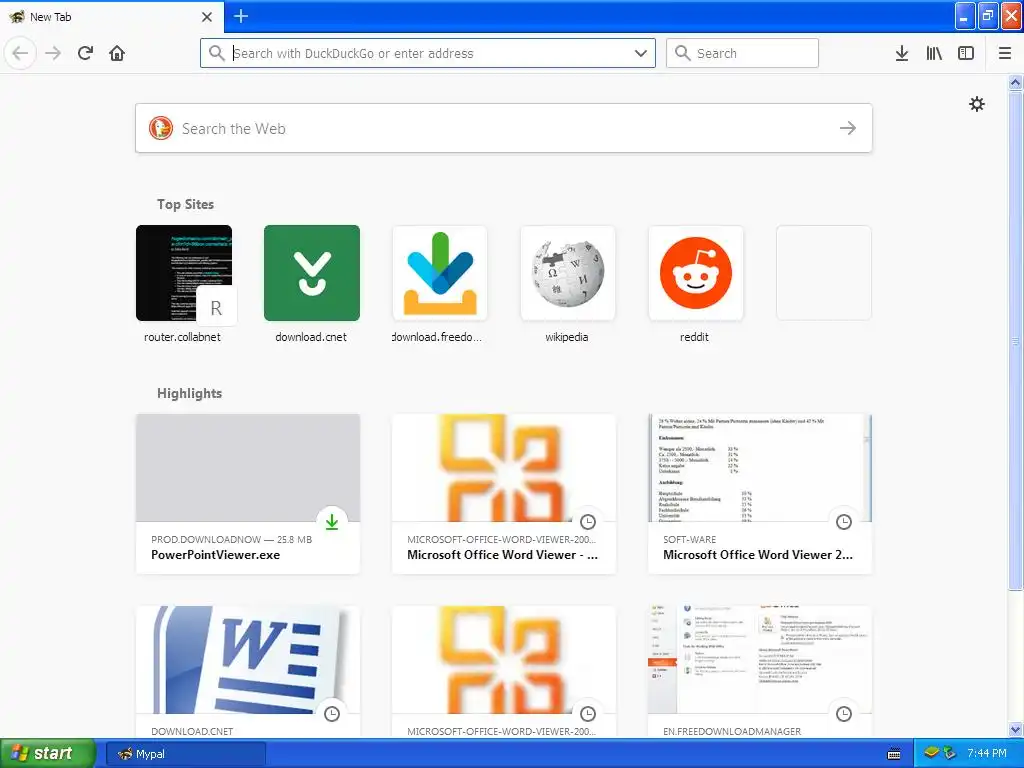Click the Highlights section heading
This screenshot has width=1024, height=768.
pyautogui.click(x=189, y=393)
